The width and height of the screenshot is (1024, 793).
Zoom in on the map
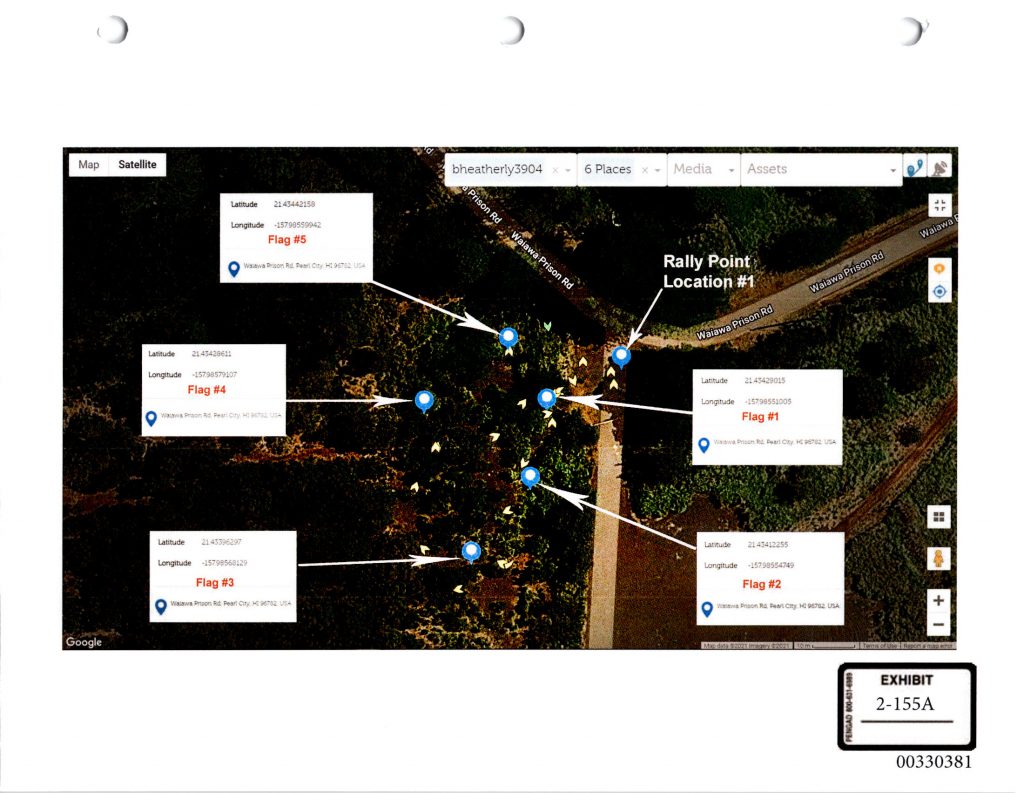click(x=938, y=601)
